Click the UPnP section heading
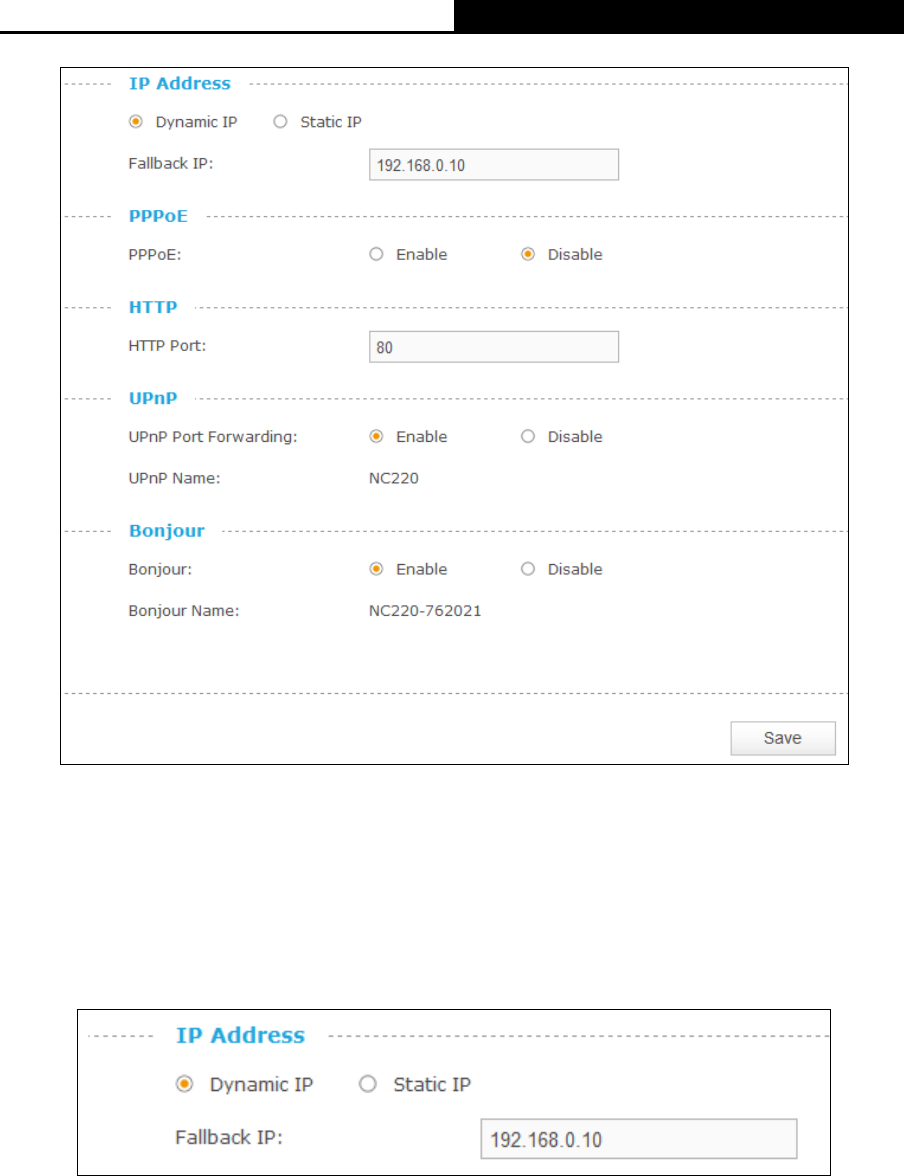 click(153, 398)
